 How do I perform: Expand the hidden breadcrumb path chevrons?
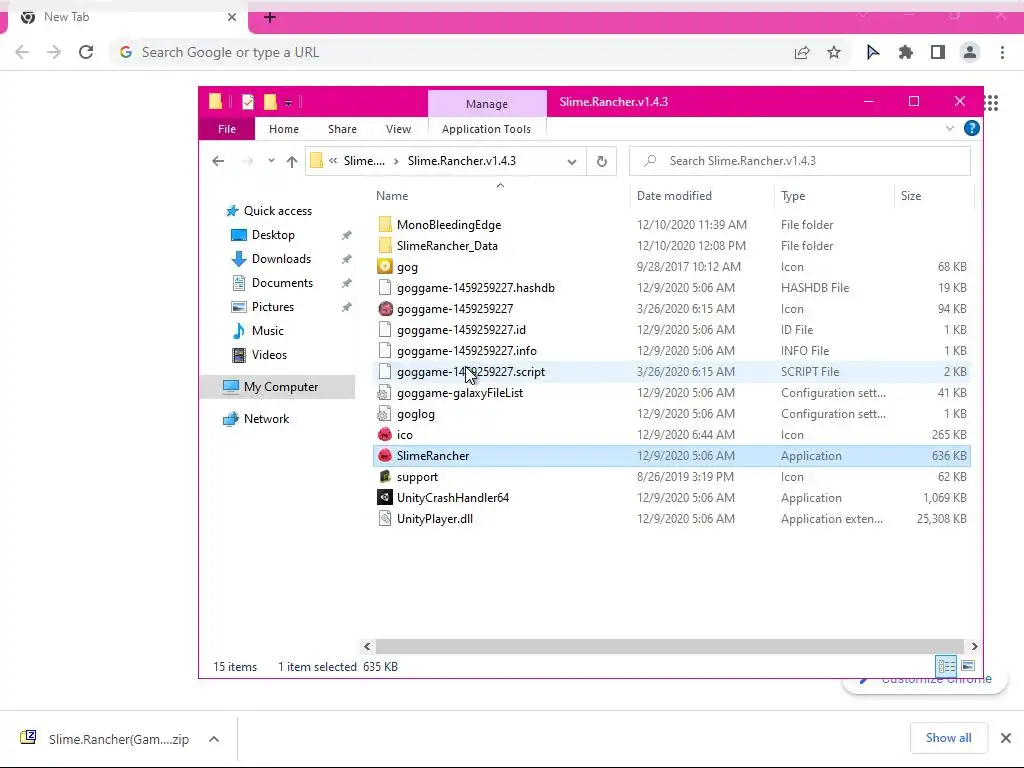[x=333, y=161]
